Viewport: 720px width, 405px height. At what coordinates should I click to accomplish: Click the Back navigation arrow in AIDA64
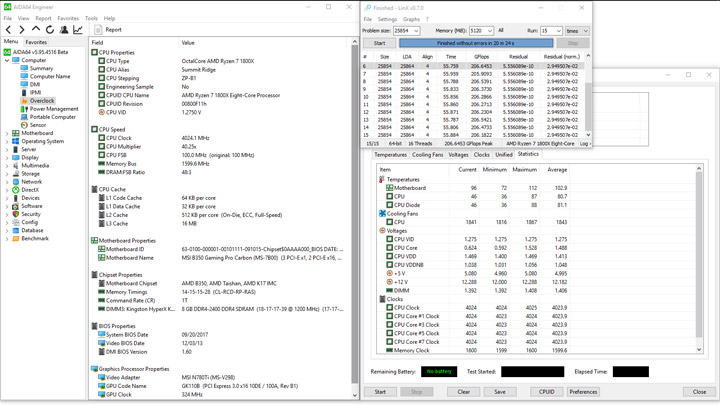pyautogui.click(x=8, y=30)
